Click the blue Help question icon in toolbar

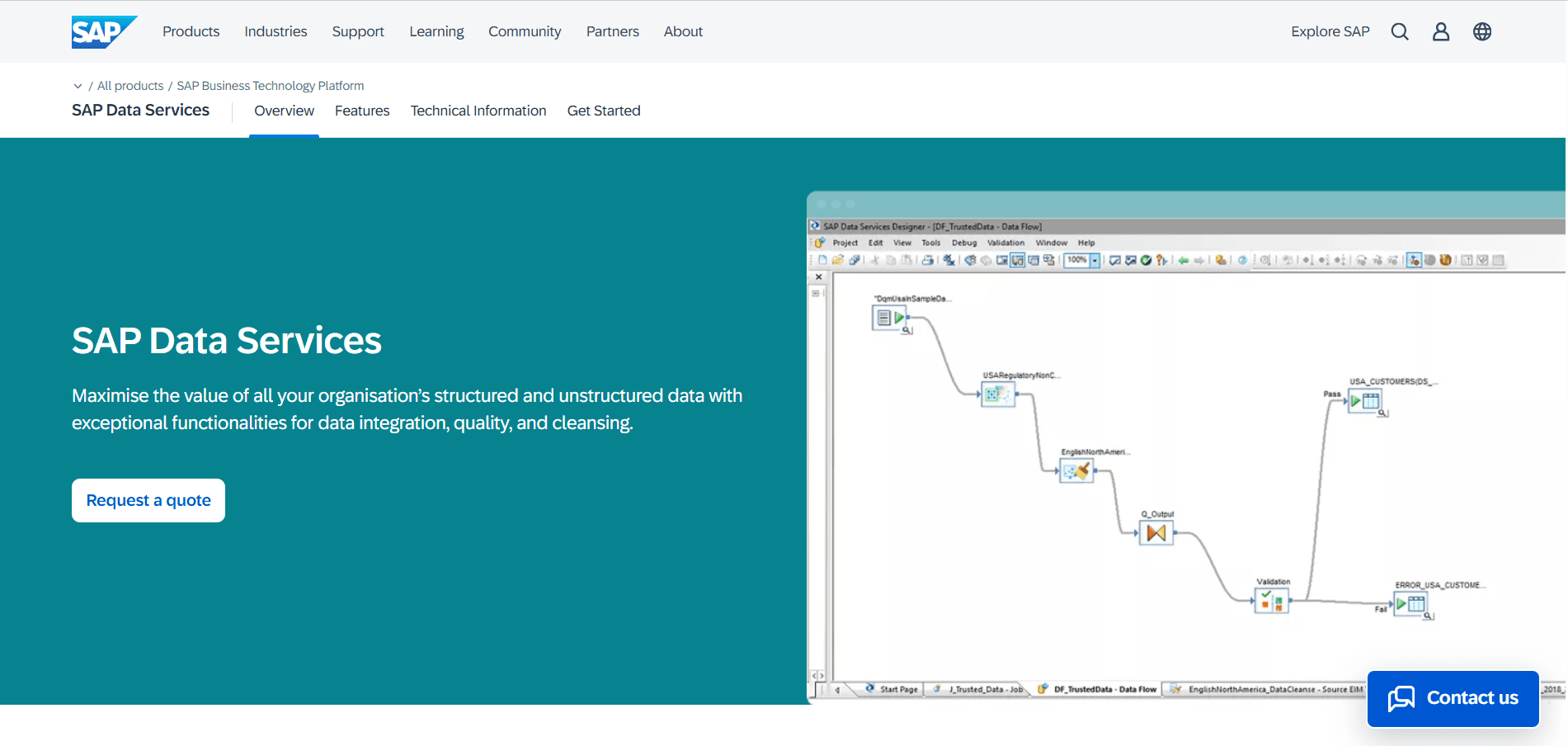tap(1242, 260)
